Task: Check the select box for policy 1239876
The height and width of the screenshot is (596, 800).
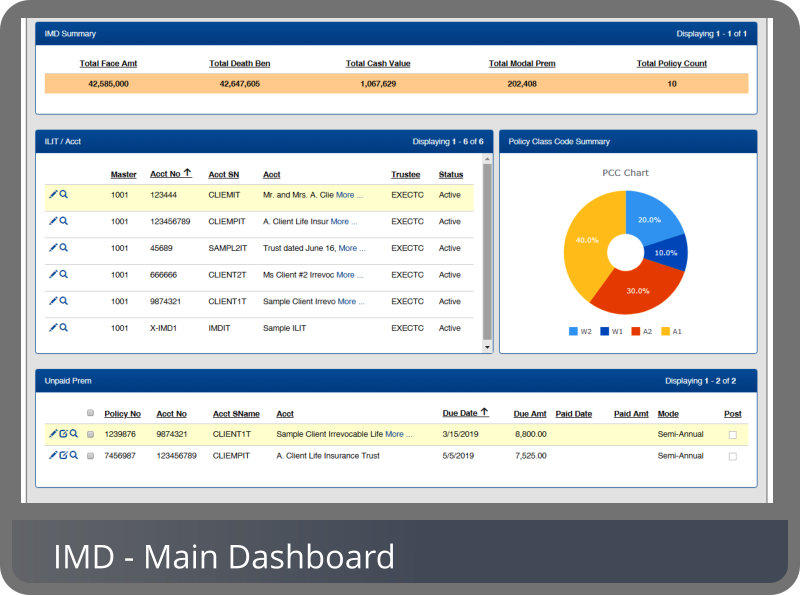Action: point(90,434)
